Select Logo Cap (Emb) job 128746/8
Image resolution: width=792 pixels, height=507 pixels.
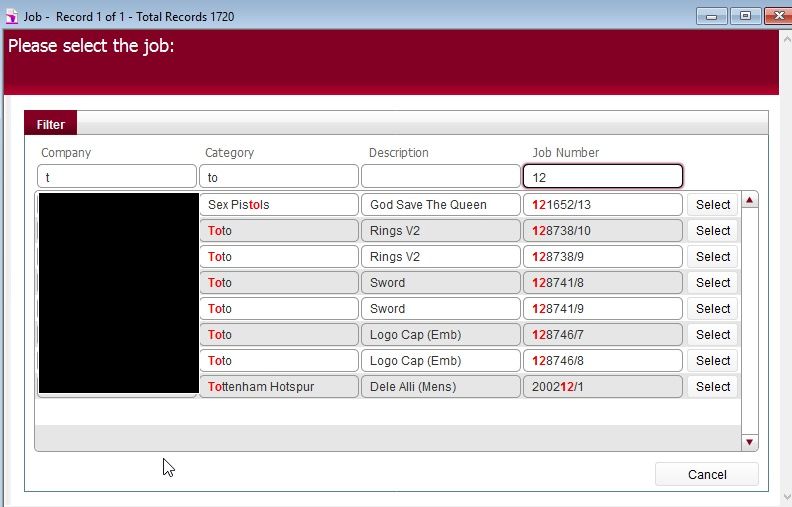click(712, 361)
